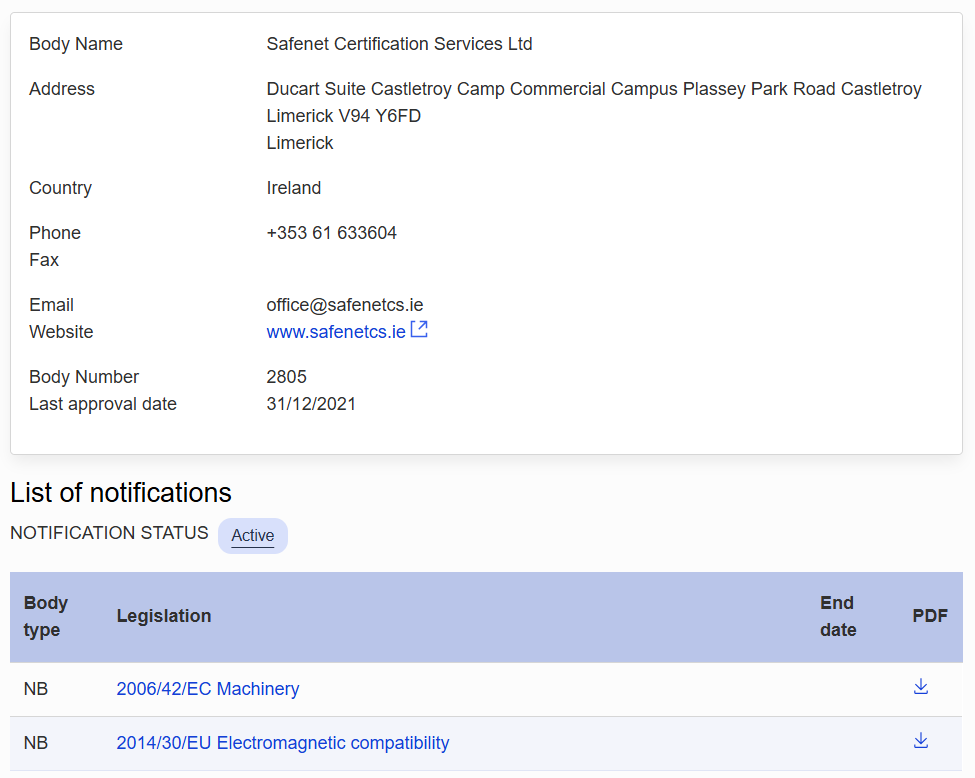Select the Body type column header
The width and height of the screenshot is (975, 778).
coord(46,616)
